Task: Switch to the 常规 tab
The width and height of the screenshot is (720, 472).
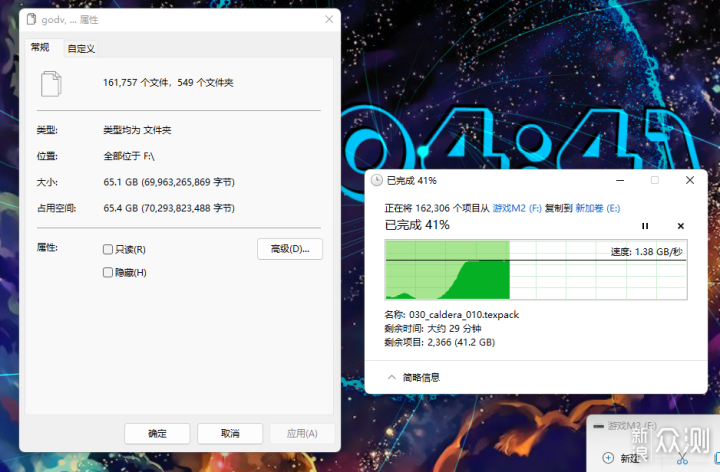Action: (x=40, y=47)
